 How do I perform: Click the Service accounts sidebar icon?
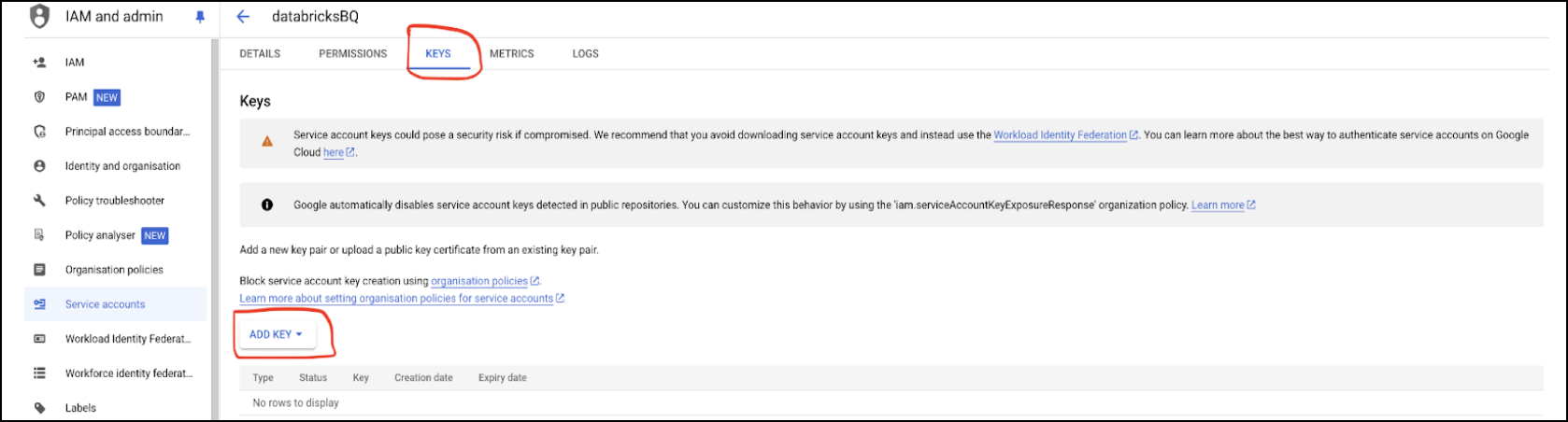39,304
